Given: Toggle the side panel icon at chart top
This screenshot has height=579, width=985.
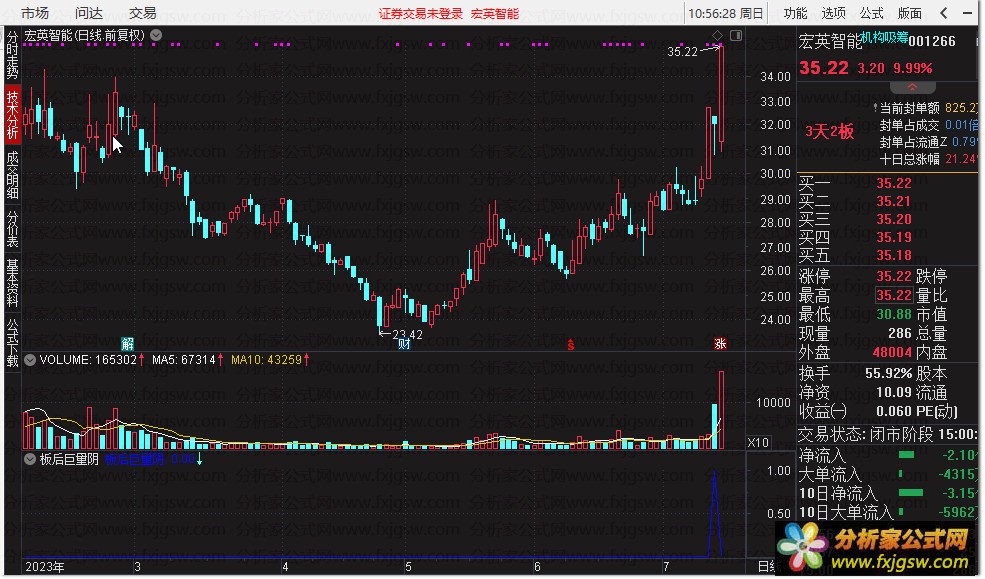Looking at the screenshot, I should point(736,35).
